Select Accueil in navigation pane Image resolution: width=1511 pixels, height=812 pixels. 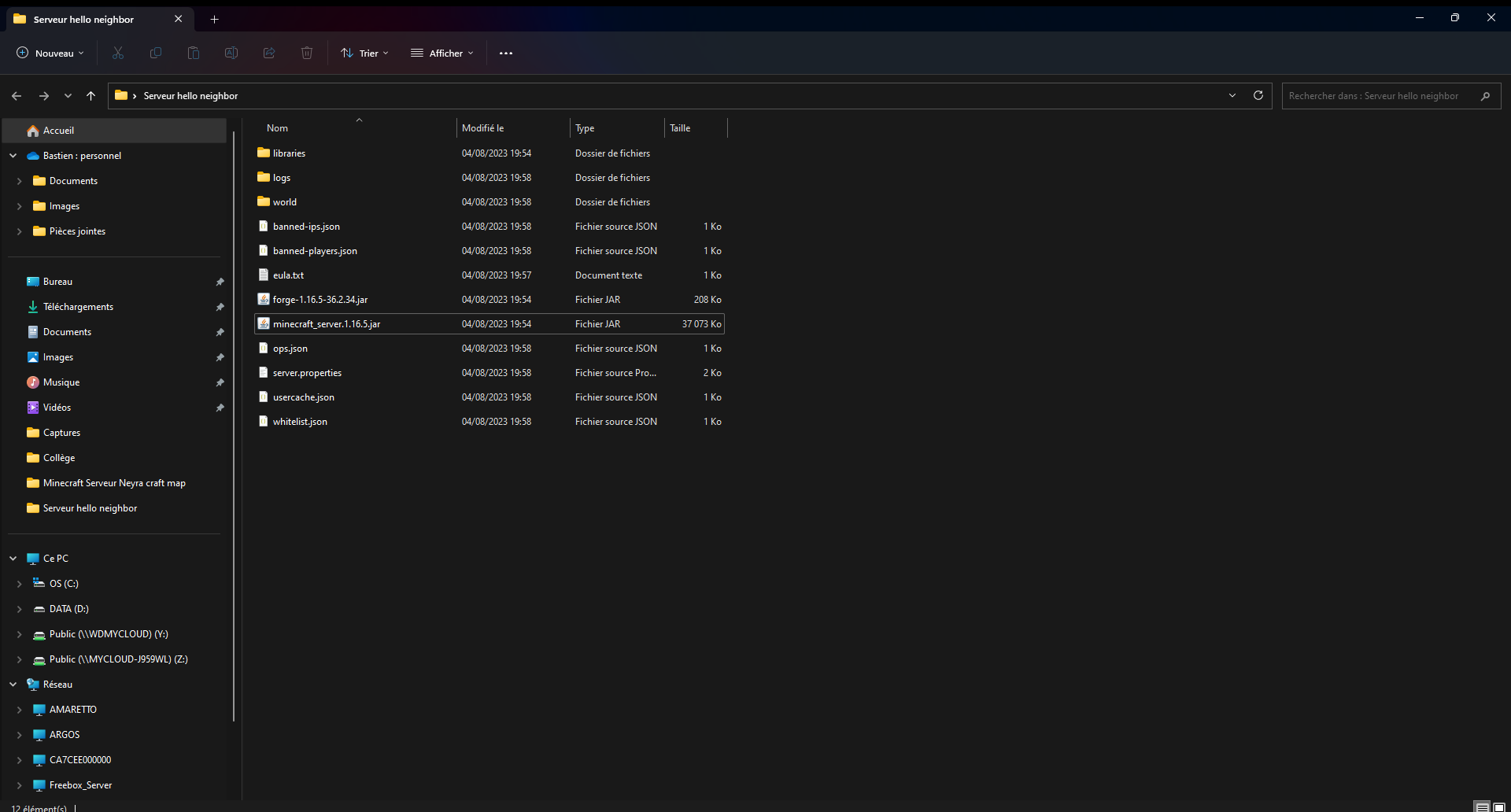pyautogui.click(x=115, y=131)
